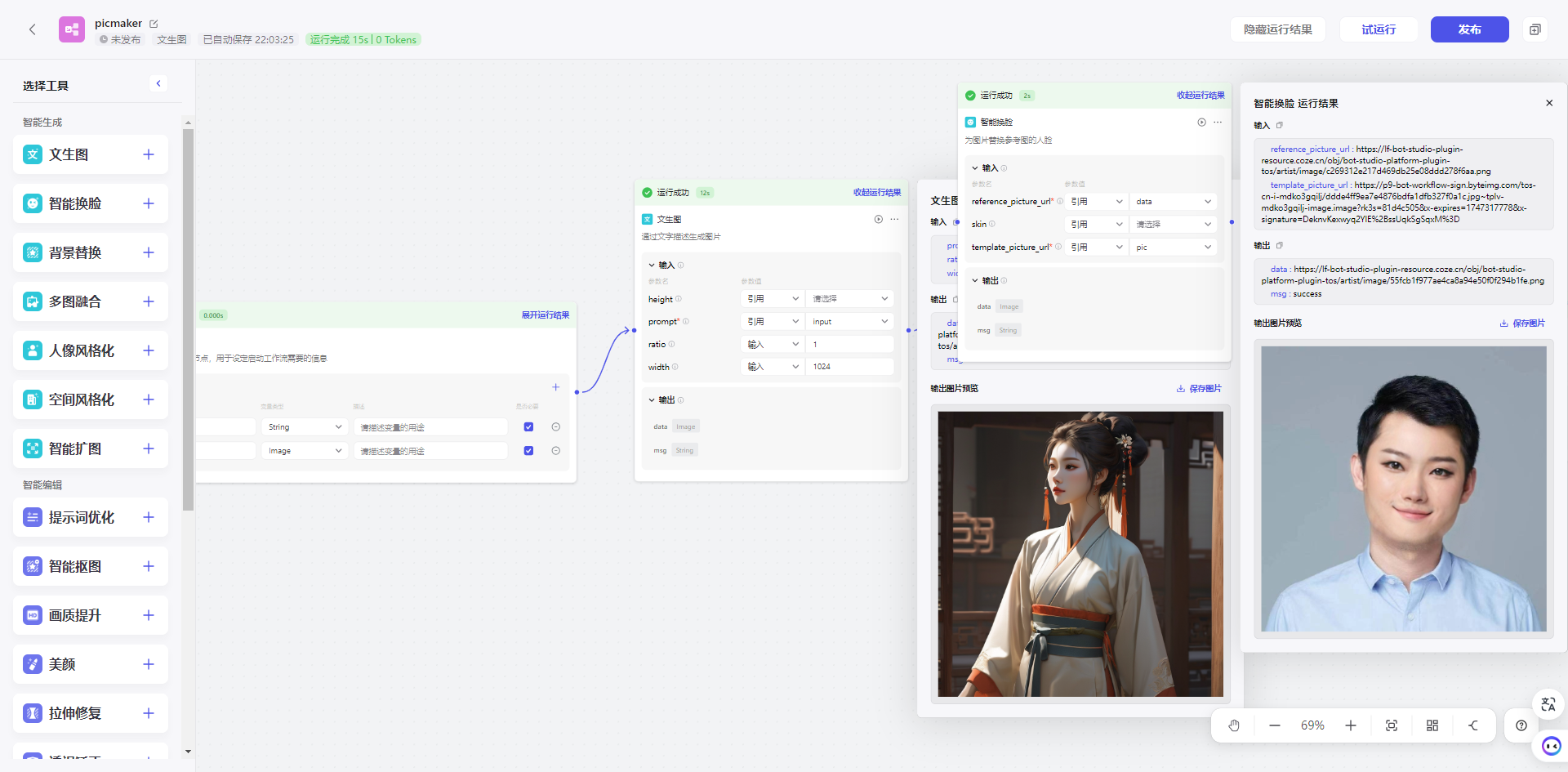Collapse the 文生图 node 输入 section
1568x772 pixels.
652,266
